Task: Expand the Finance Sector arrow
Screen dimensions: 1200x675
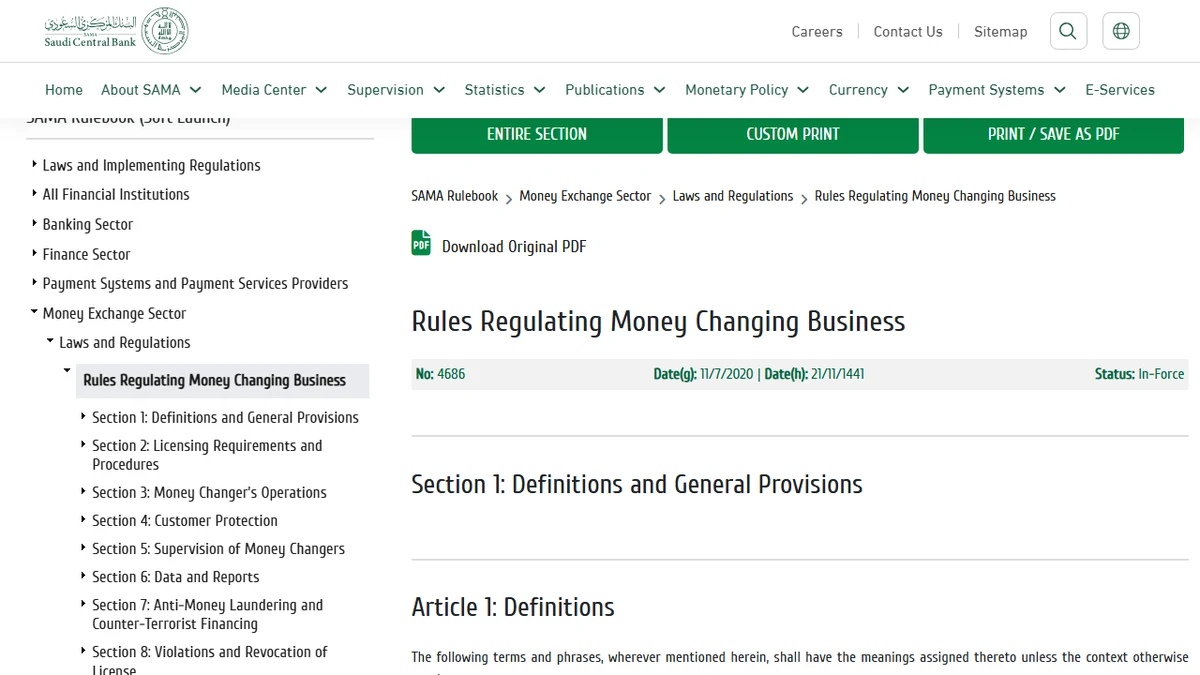Action: click(35, 253)
